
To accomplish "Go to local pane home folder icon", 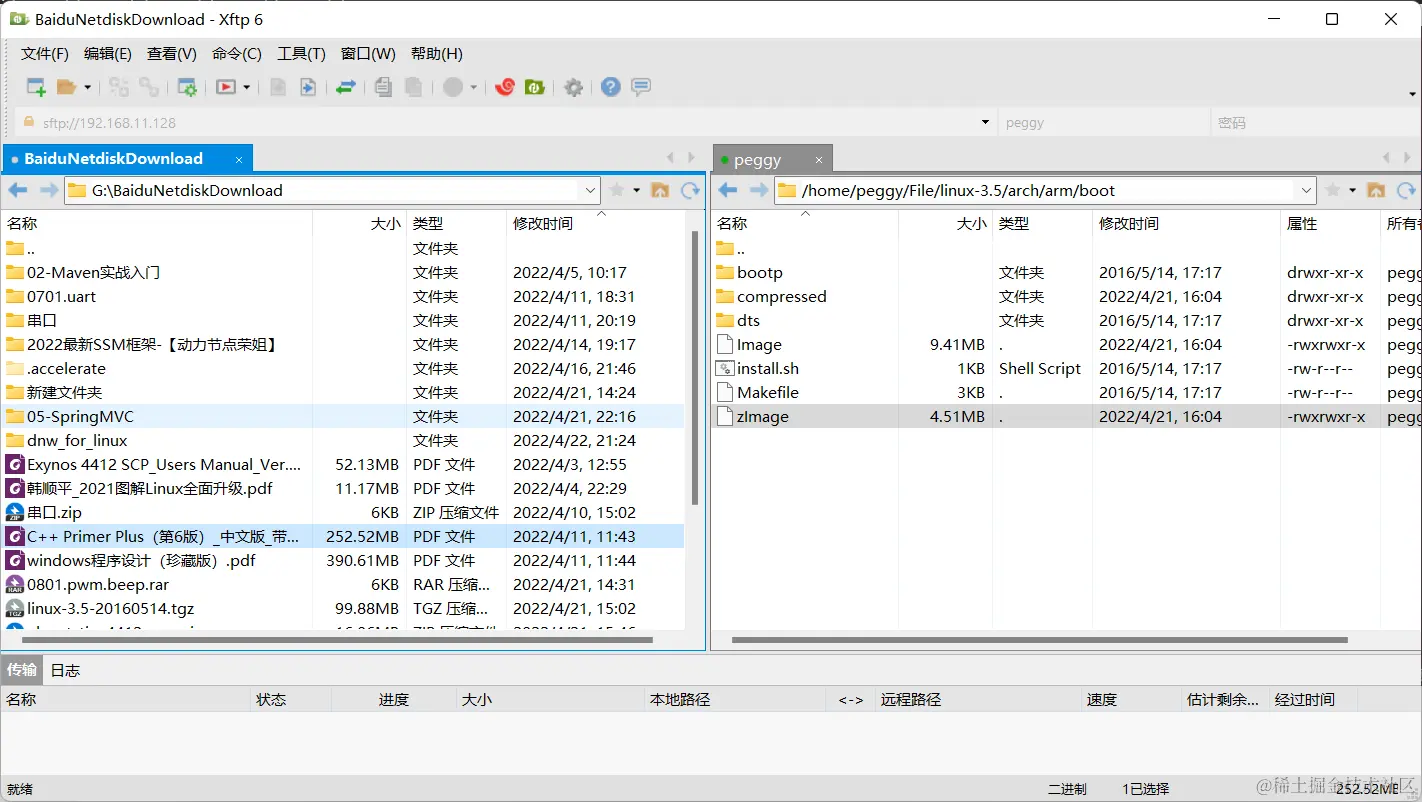I will 660,190.
